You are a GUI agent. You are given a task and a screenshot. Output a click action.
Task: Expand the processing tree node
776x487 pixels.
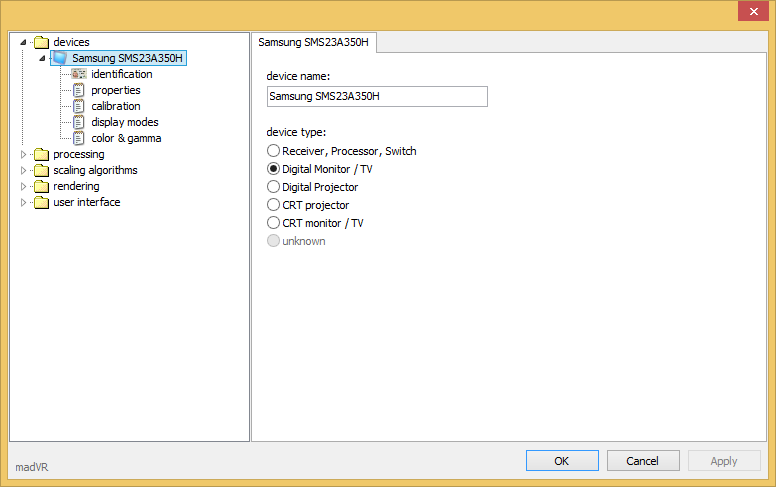click(23, 154)
